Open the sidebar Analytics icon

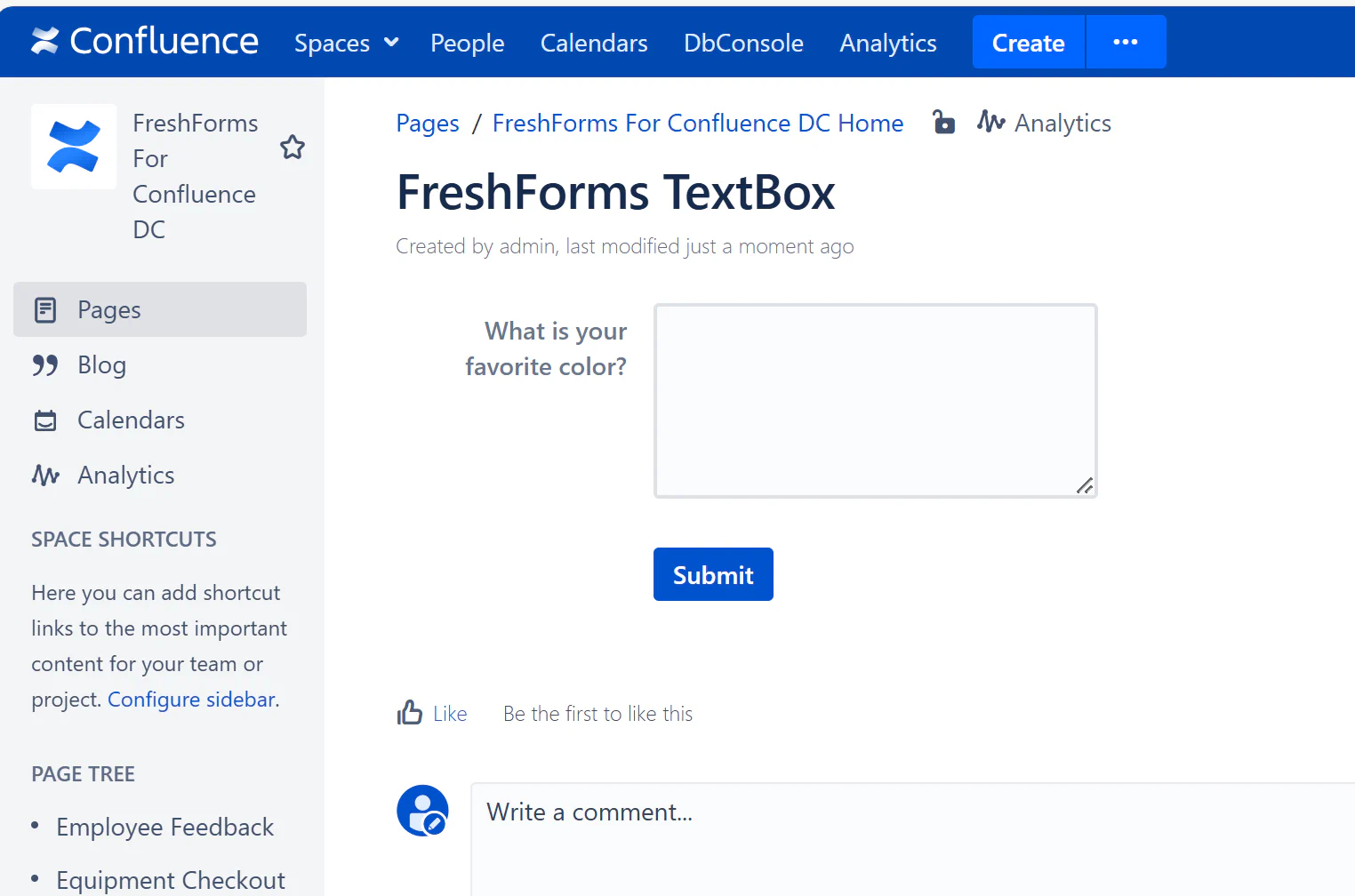45,475
